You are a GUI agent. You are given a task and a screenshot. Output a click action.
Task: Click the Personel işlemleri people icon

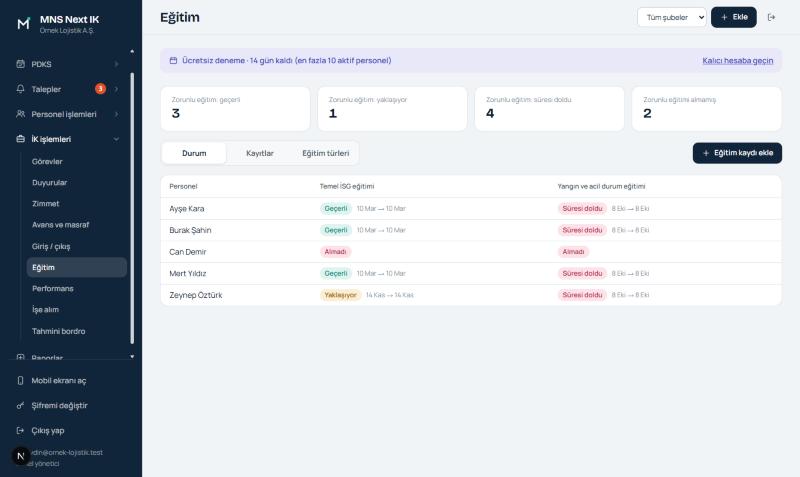click(20, 114)
